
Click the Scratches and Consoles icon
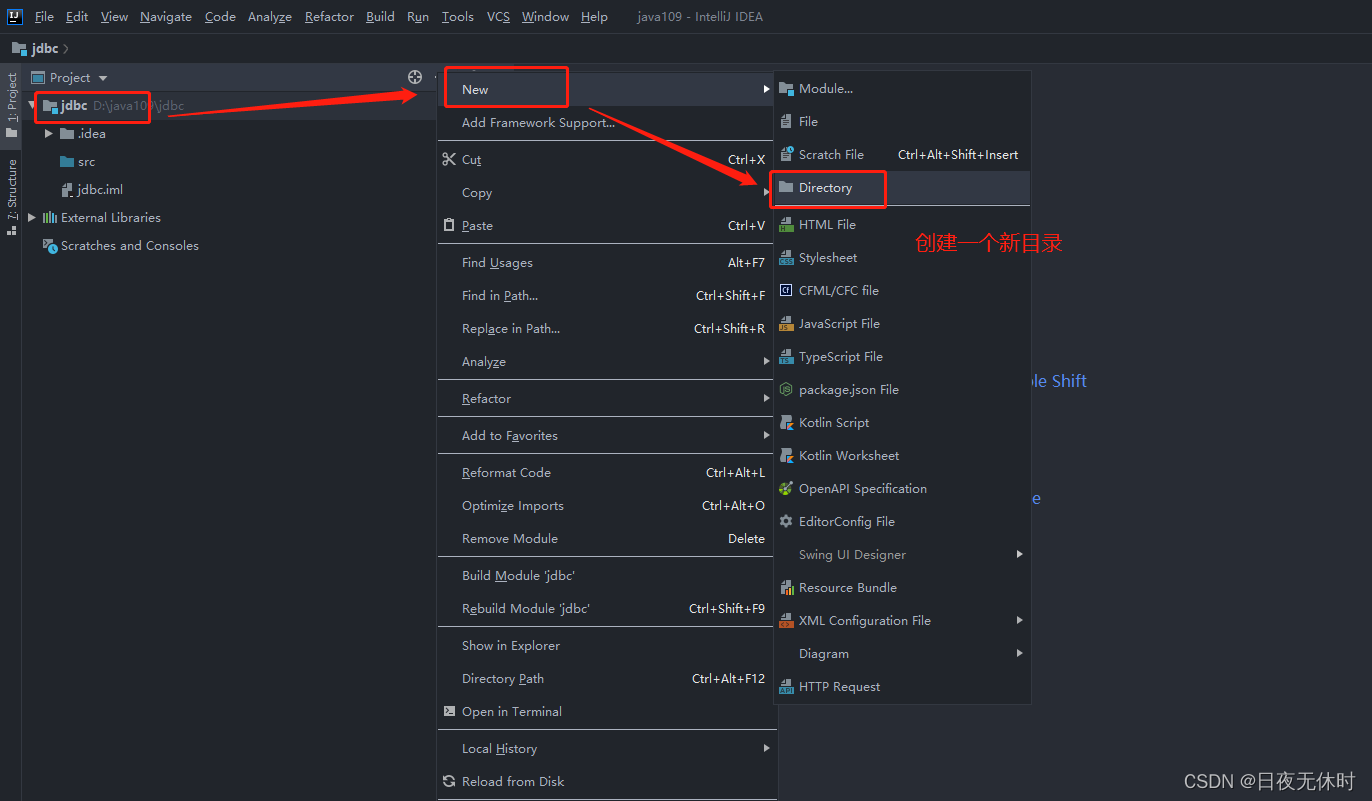coord(50,245)
